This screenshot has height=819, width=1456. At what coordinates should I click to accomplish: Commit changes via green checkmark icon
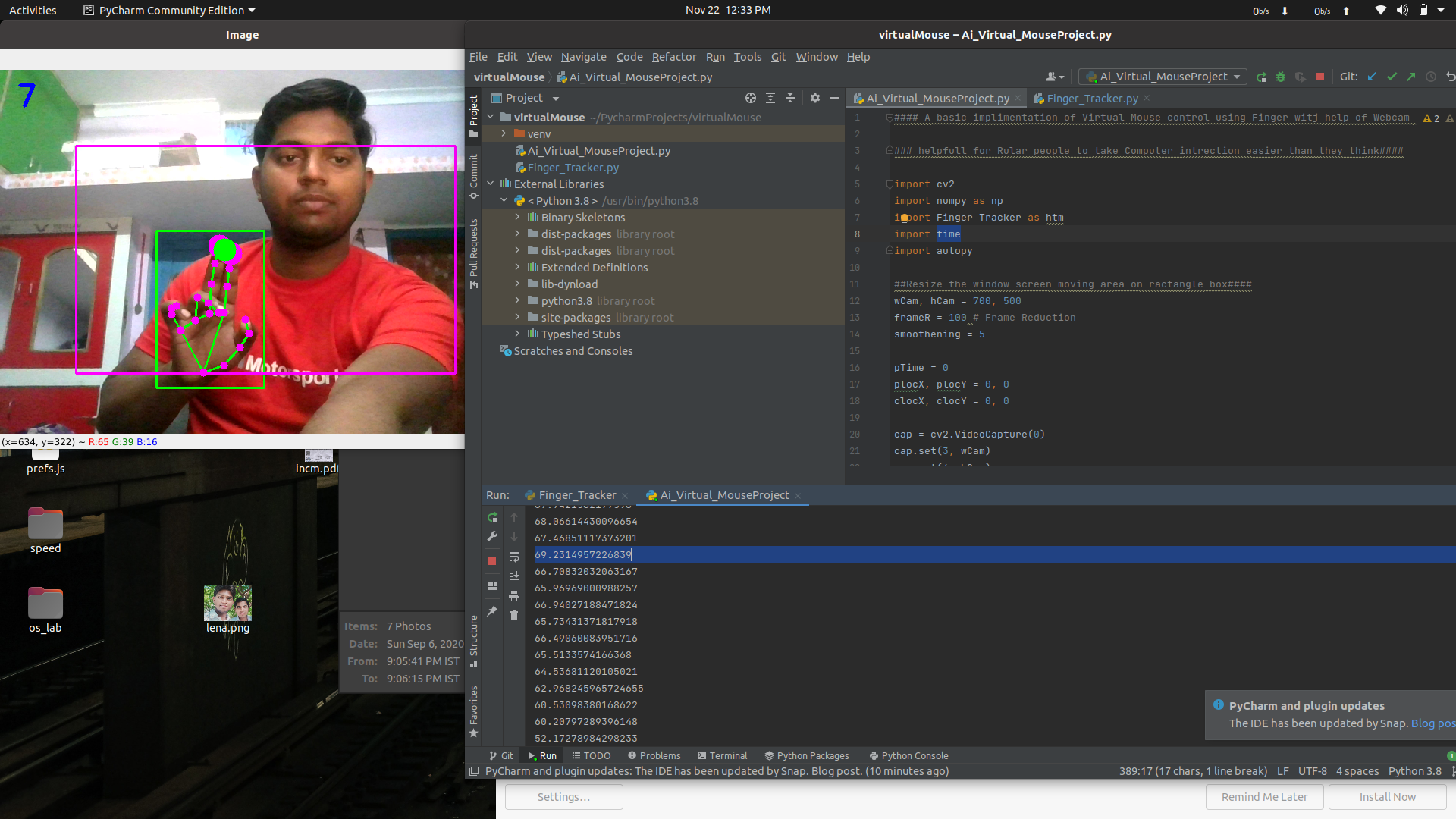[1392, 77]
